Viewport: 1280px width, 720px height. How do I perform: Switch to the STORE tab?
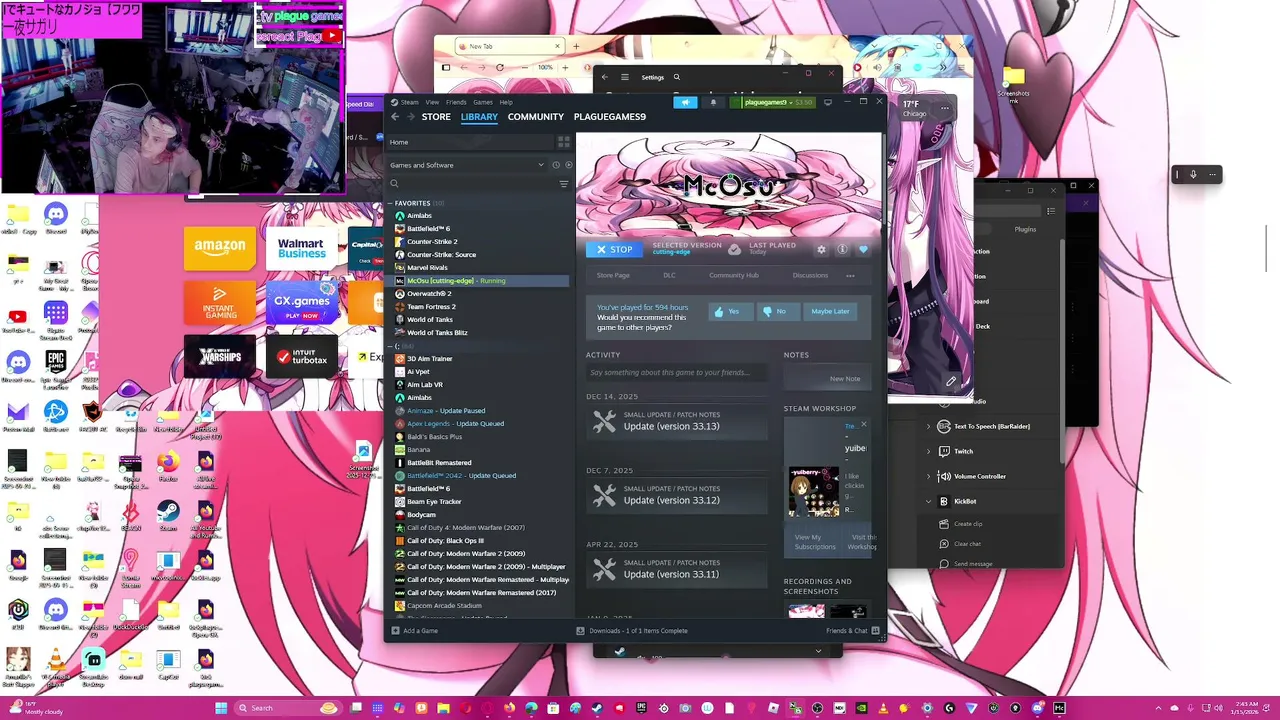436,117
